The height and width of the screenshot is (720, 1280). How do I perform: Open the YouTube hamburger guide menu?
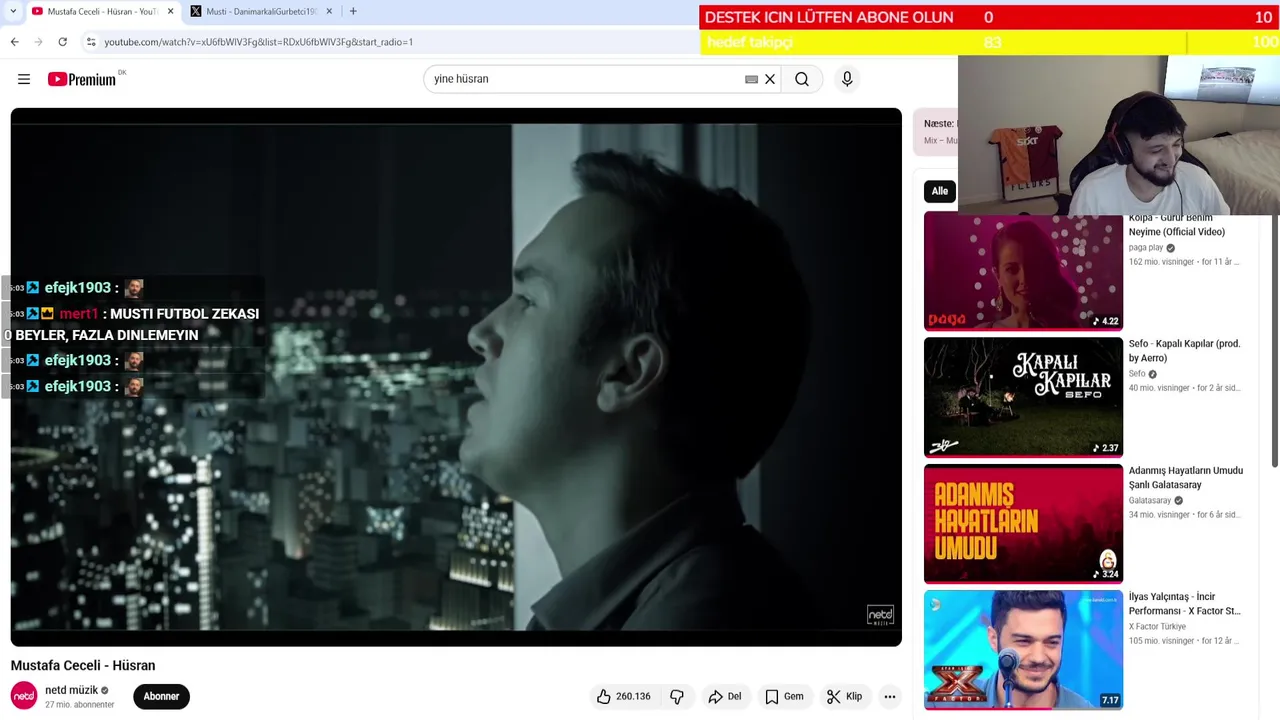coord(24,79)
